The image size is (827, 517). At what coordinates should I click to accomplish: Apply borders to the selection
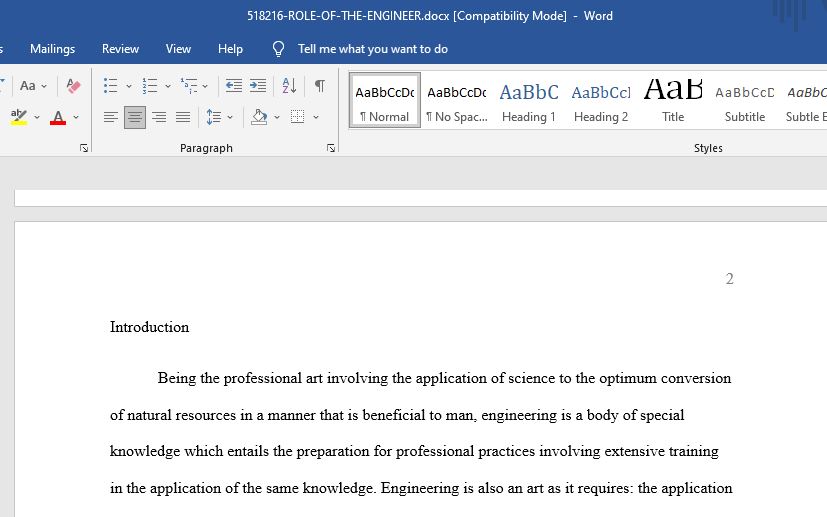pyautogui.click(x=297, y=117)
